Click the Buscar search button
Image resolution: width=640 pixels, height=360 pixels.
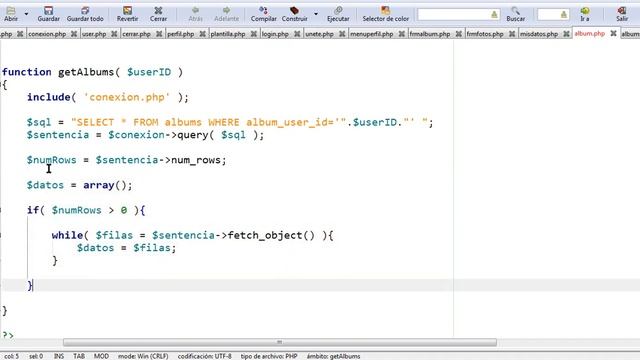pyautogui.click(x=516, y=14)
